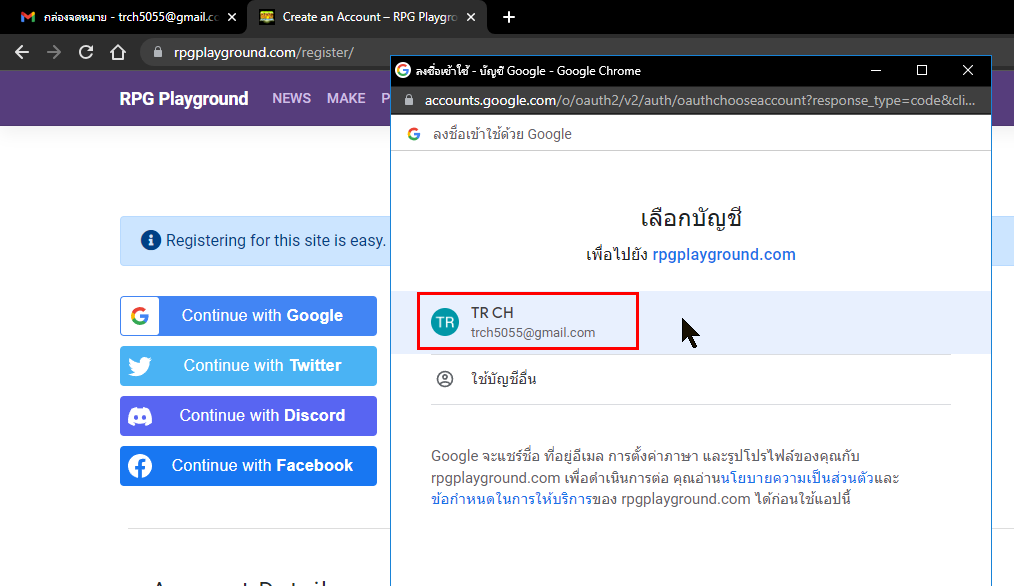The height and width of the screenshot is (586, 1014).
Task: Click the browser back arrow
Action: click(22, 52)
